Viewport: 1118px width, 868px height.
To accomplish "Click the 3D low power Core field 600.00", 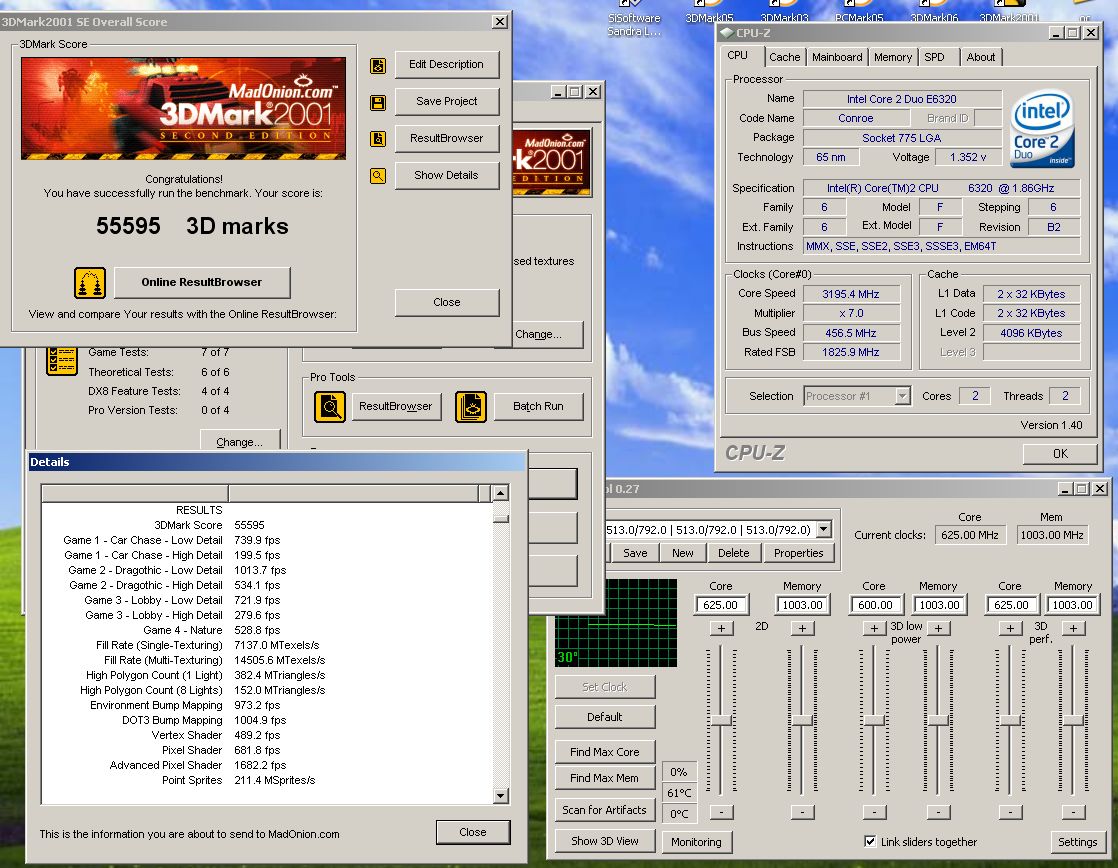I will point(875,605).
